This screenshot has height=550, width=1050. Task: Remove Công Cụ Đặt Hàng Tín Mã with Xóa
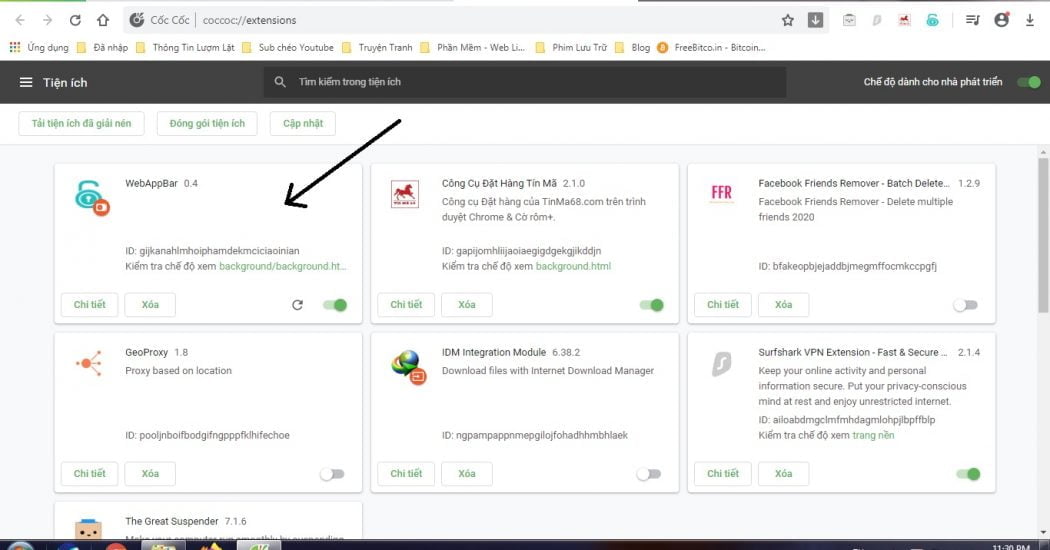coord(467,305)
